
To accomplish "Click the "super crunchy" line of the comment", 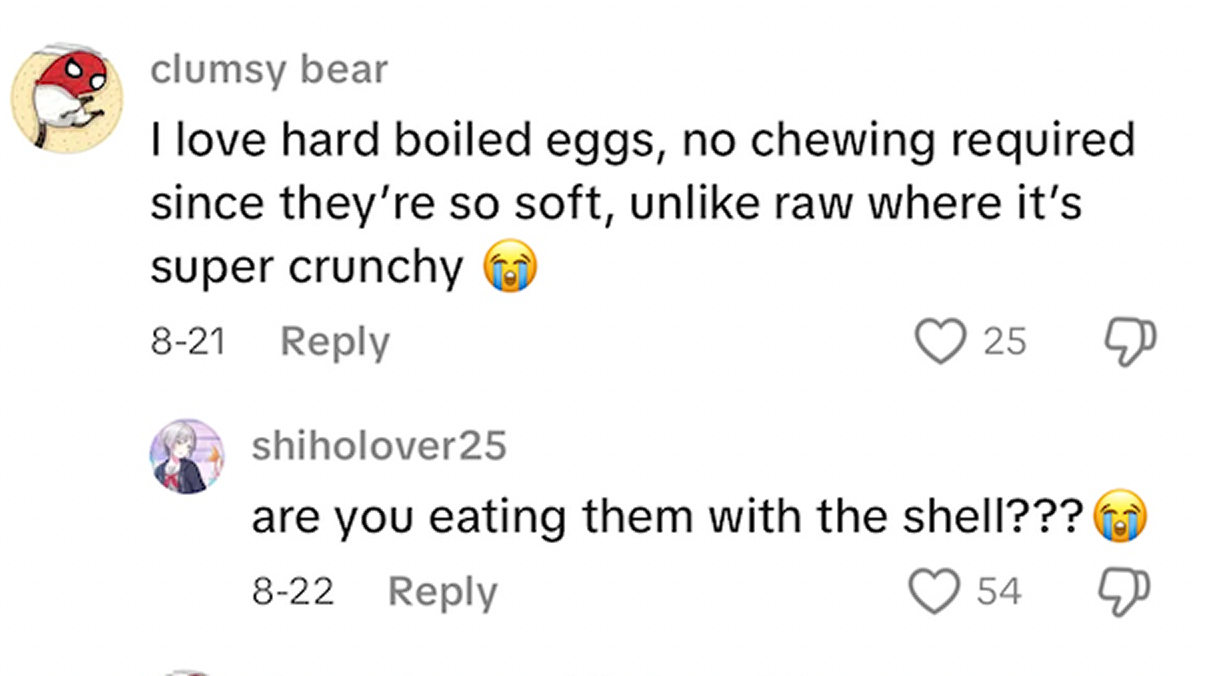I will [x=307, y=268].
